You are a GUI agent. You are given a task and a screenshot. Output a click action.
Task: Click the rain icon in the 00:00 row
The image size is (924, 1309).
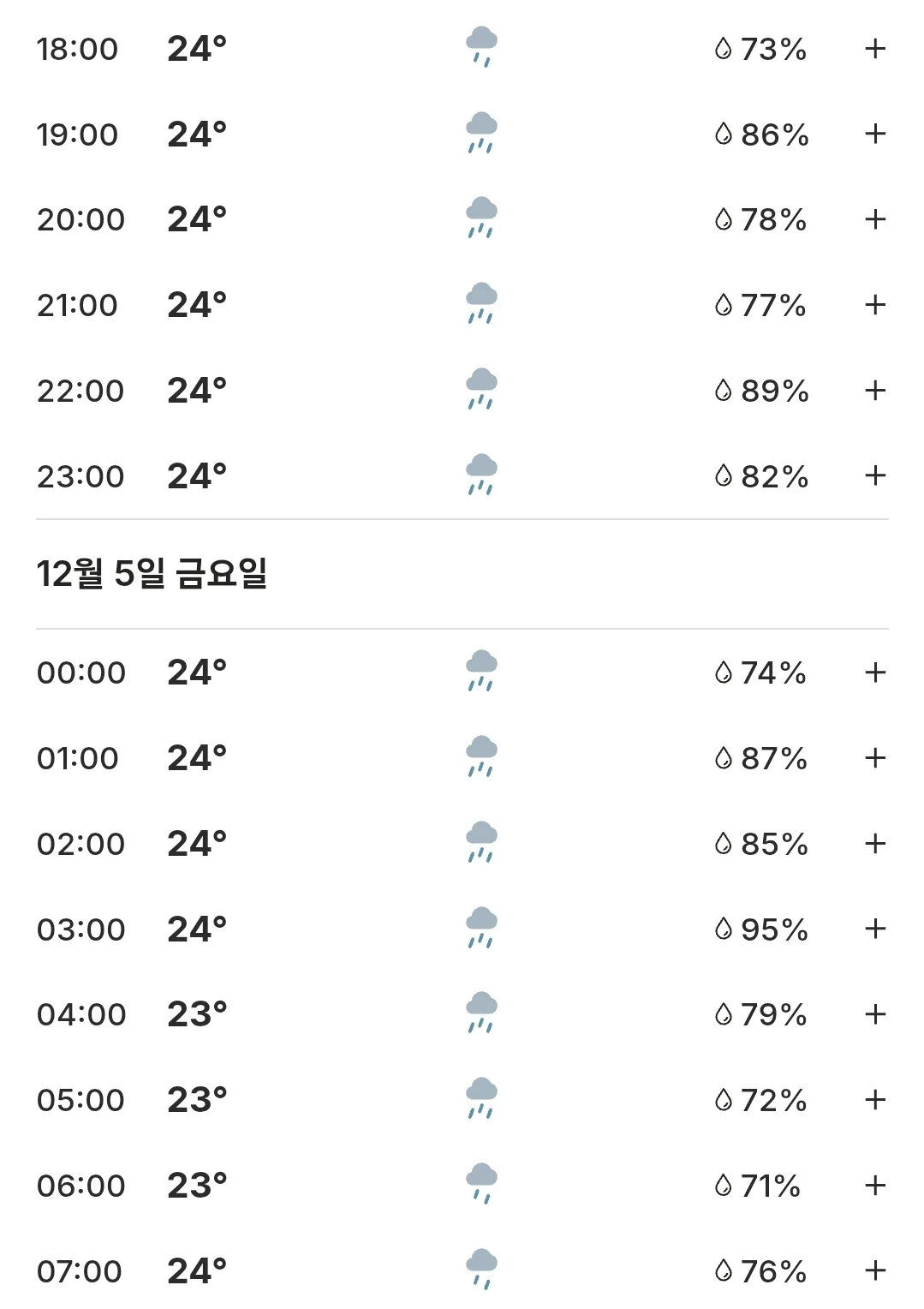click(481, 671)
